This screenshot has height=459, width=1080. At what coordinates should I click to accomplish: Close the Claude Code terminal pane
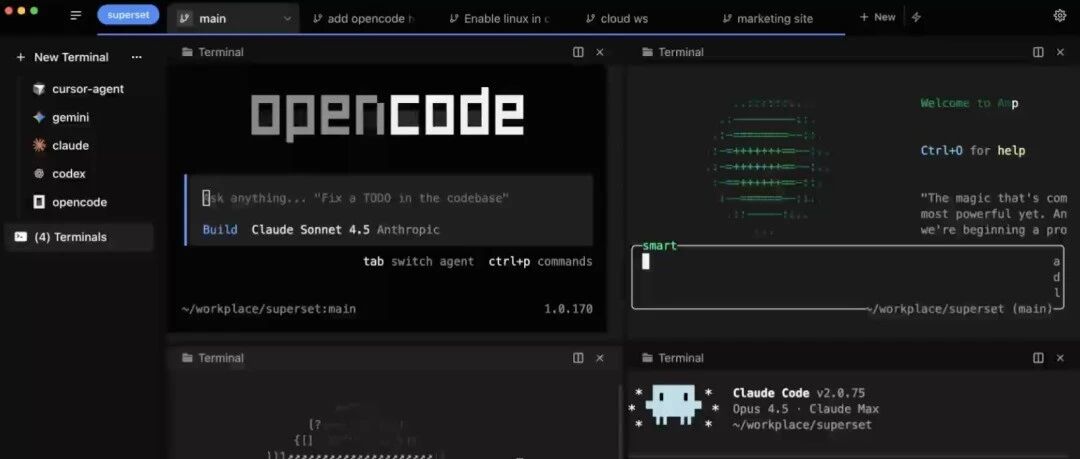[1060, 358]
